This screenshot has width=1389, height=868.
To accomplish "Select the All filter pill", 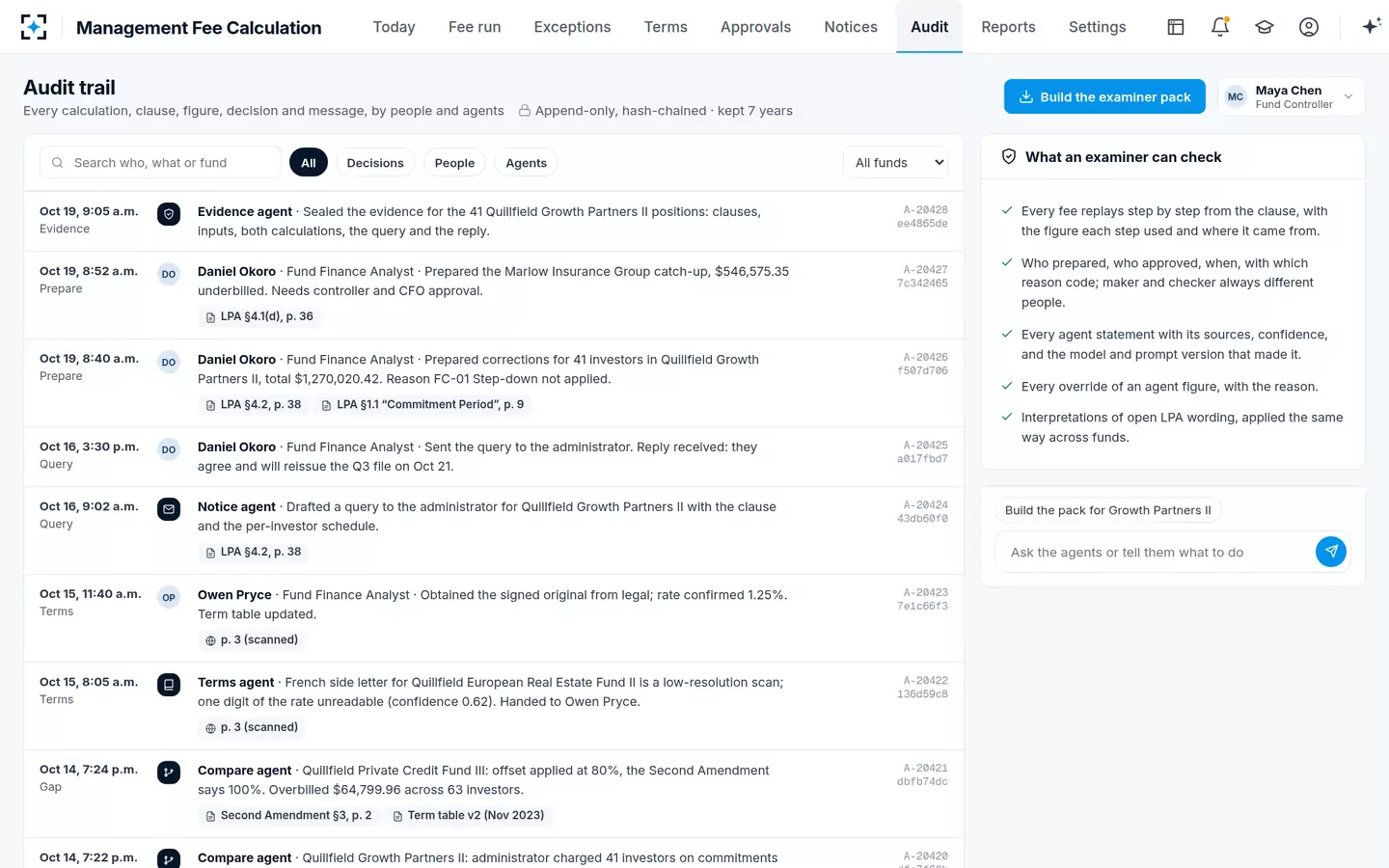I will (309, 163).
